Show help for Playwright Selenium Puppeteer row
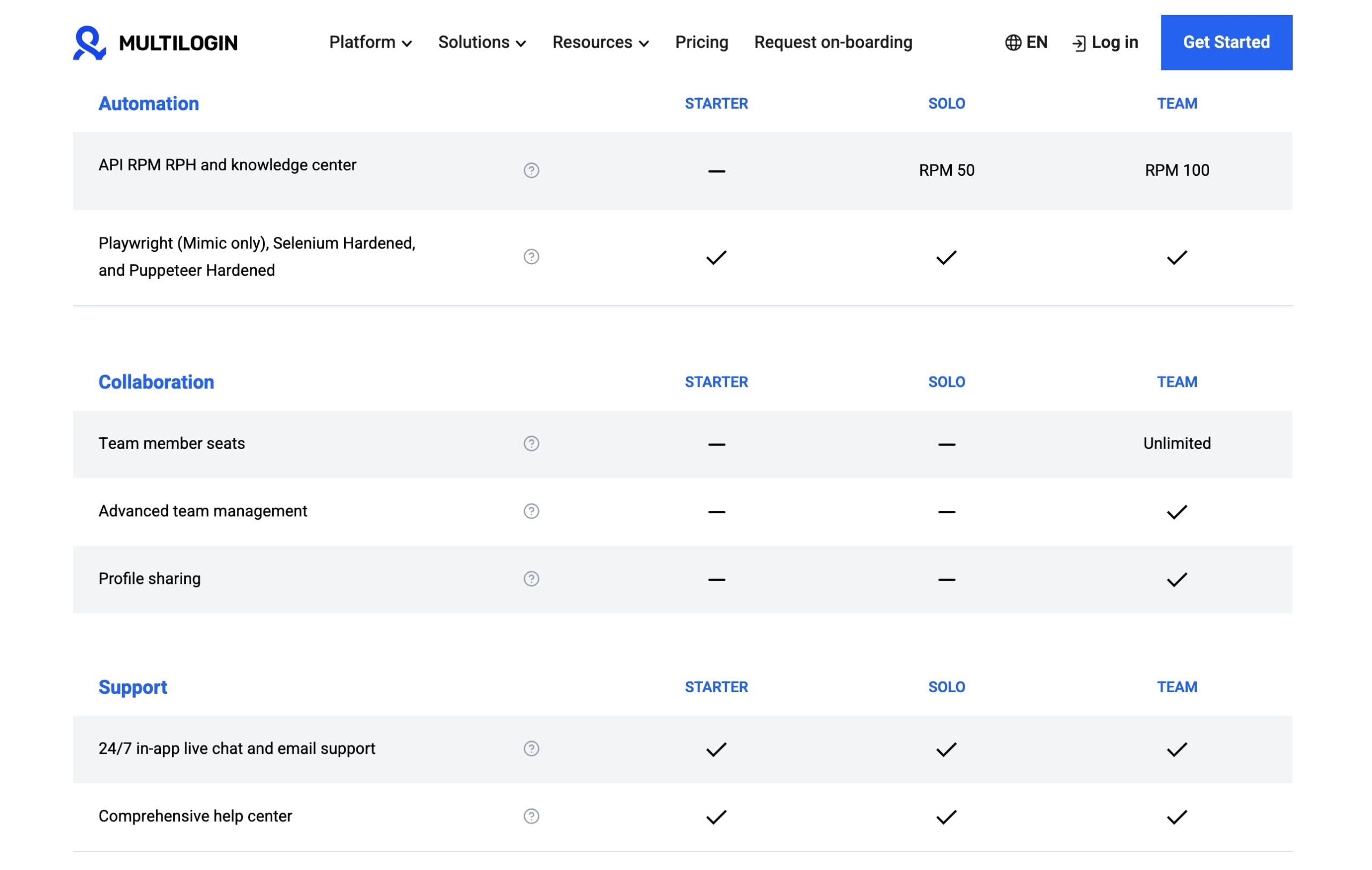1372x870 pixels. tap(531, 257)
